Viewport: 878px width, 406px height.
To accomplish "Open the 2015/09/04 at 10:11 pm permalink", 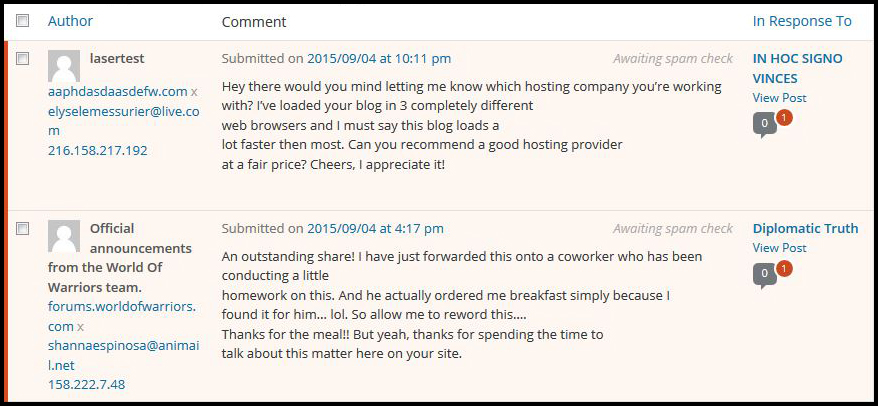I will [x=379, y=59].
